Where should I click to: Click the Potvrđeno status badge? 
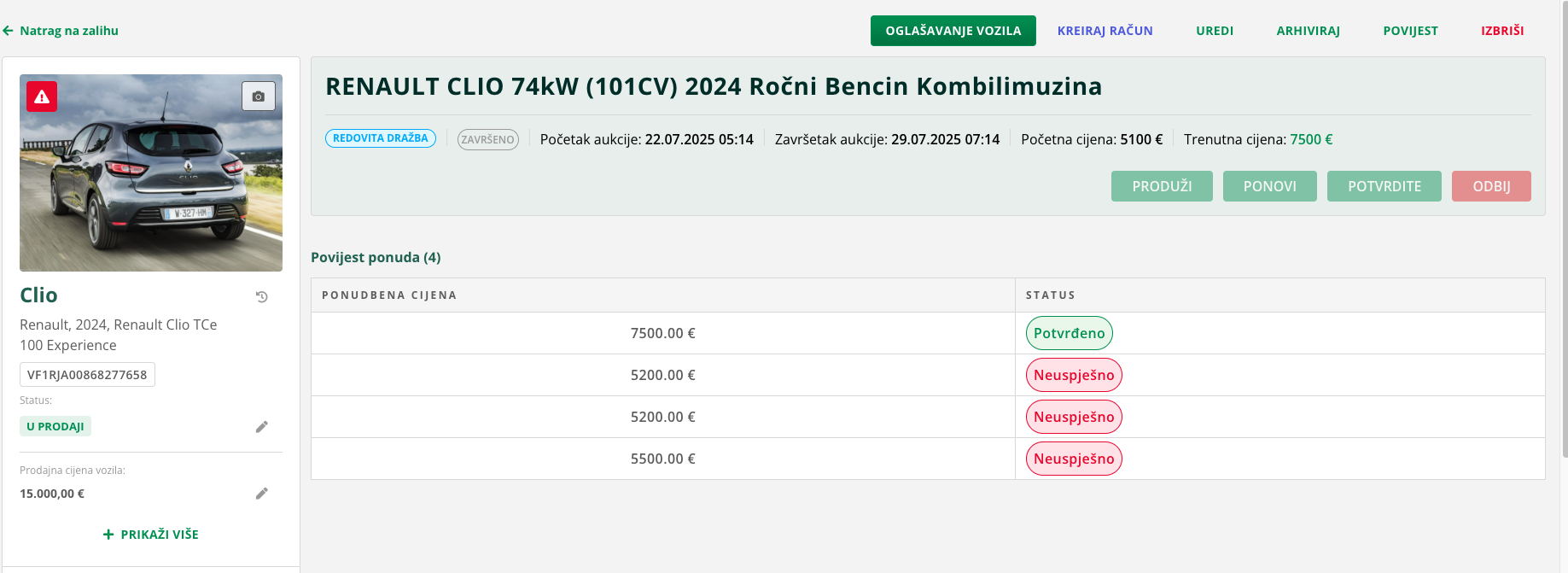[x=1069, y=333]
